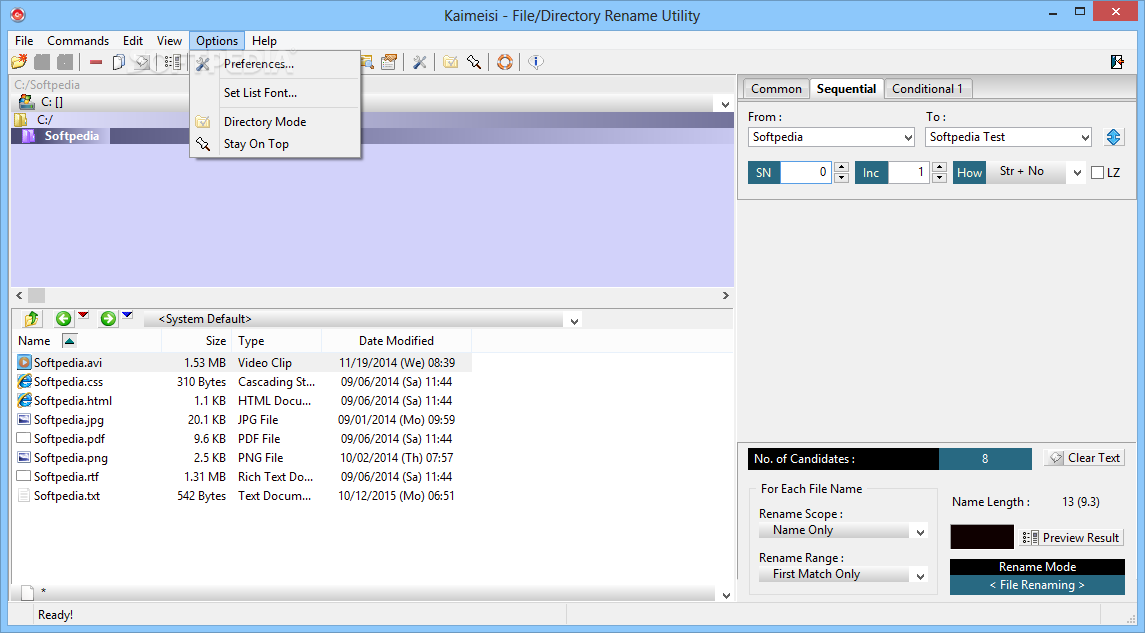Switch to the Conditional 1 tab
This screenshot has width=1145, height=633.
click(927, 89)
